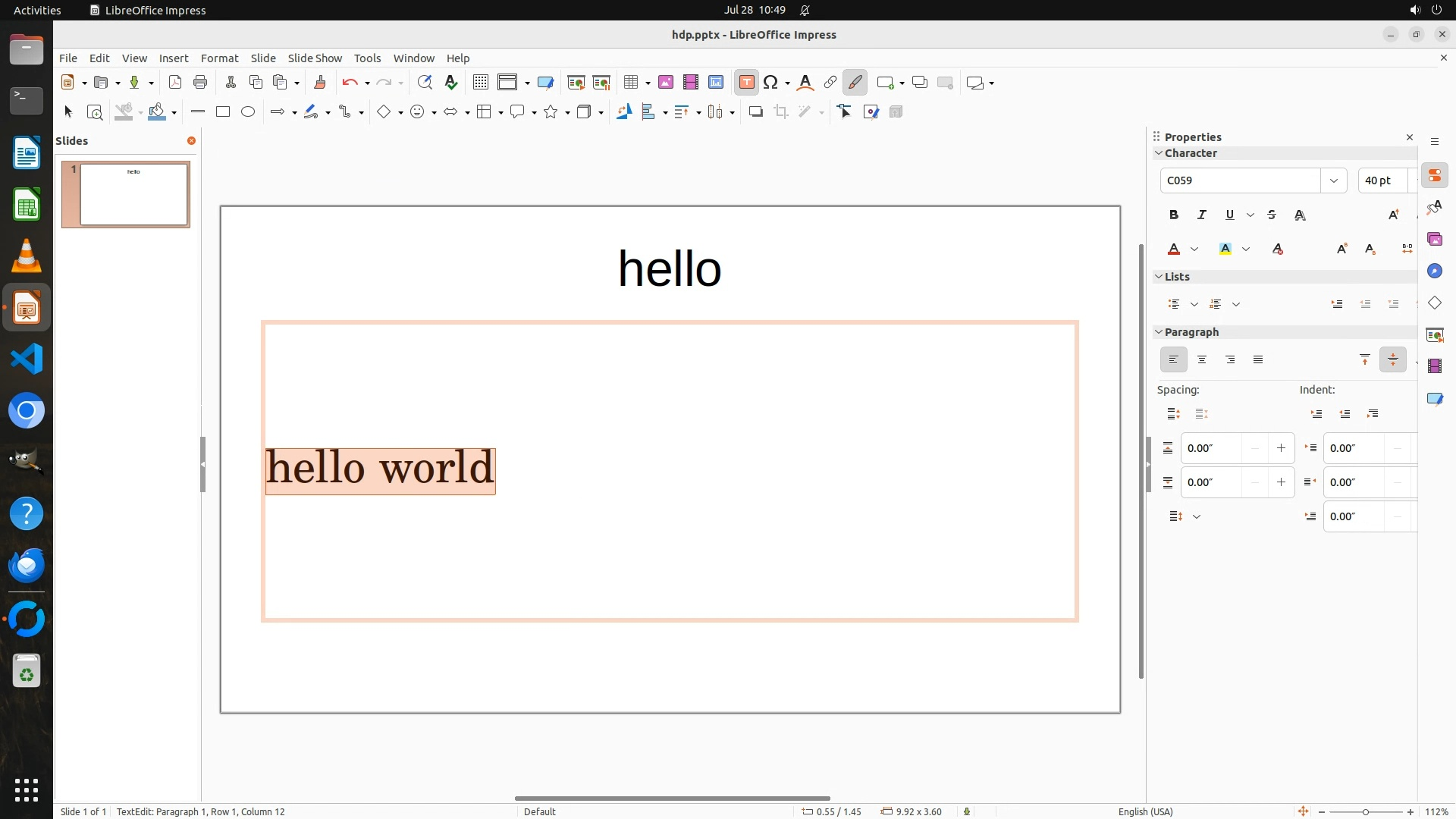The height and width of the screenshot is (819, 1456).
Task: Click the Print icon in the toolbar
Action: [200, 83]
